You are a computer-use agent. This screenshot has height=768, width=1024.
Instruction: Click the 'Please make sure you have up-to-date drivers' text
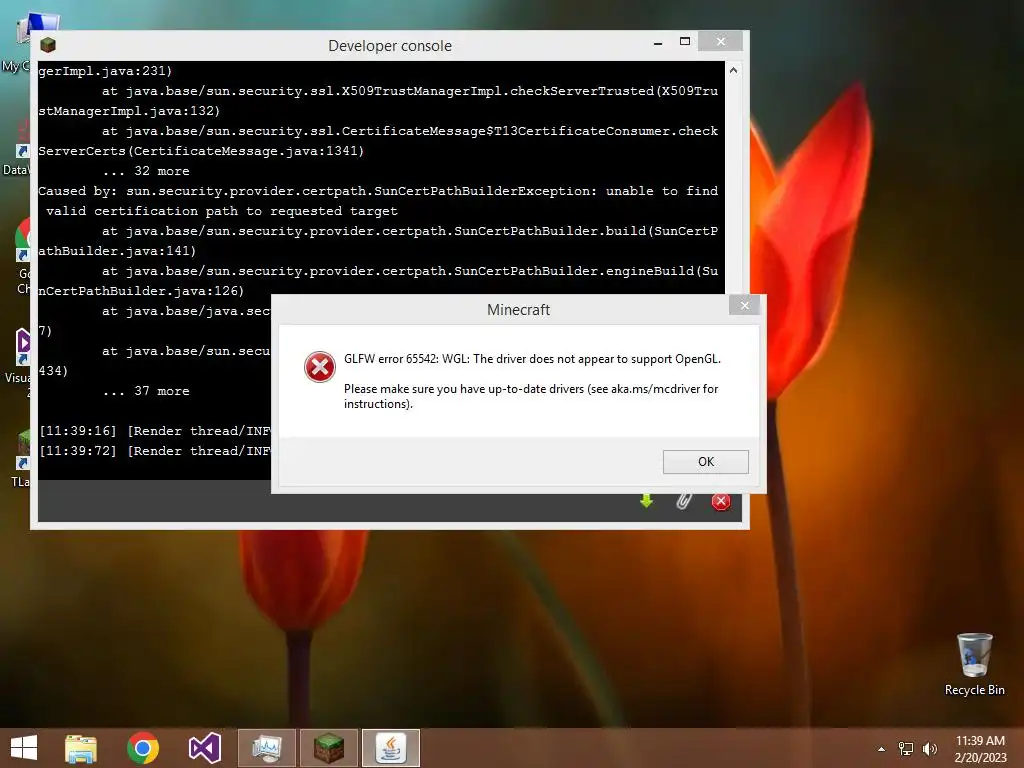pyautogui.click(x=531, y=396)
